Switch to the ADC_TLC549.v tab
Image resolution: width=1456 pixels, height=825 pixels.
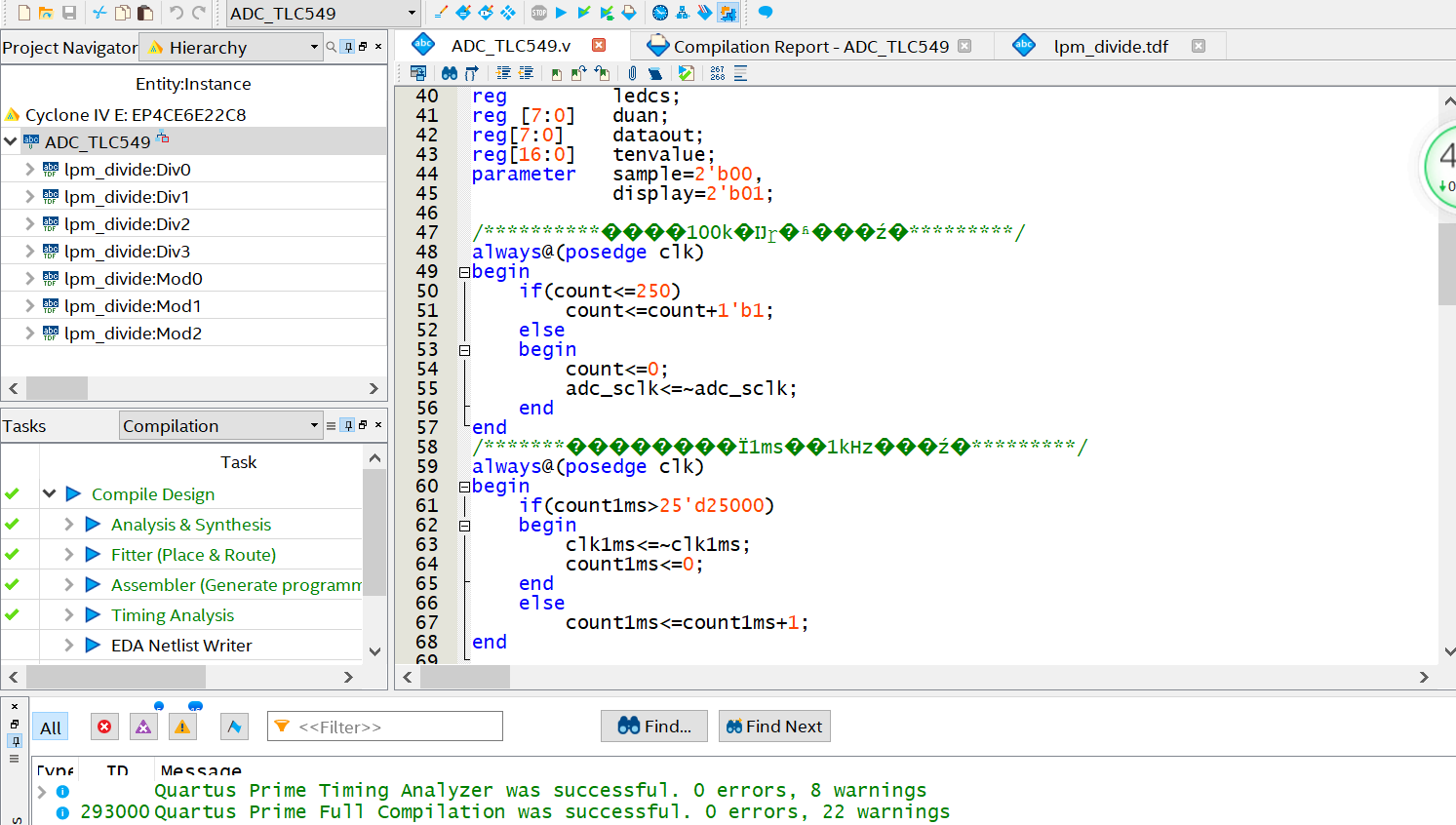(x=511, y=46)
